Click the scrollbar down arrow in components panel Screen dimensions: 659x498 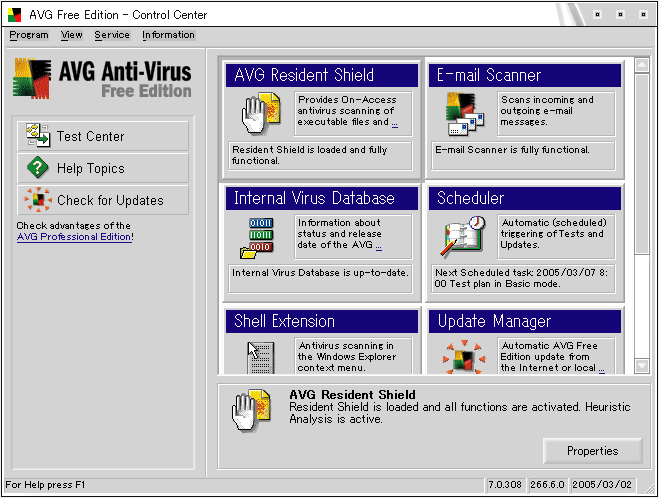point(642,366)
